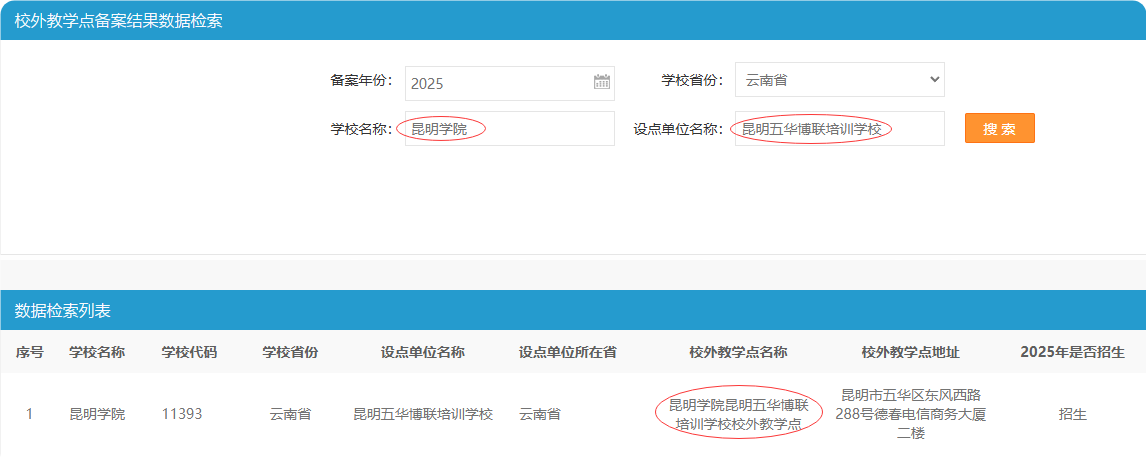Click the 学校名称 column header in table

pyautogui.click(x=97, y=352)
